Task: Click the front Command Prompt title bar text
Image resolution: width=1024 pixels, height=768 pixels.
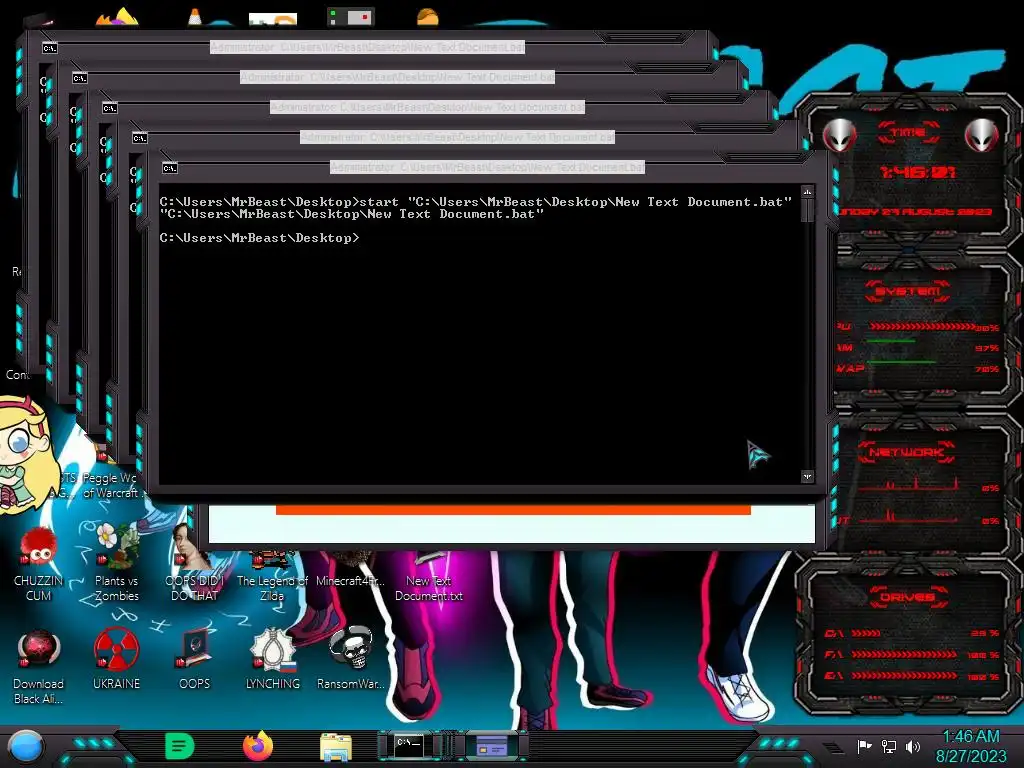Action: pos(487,167)
